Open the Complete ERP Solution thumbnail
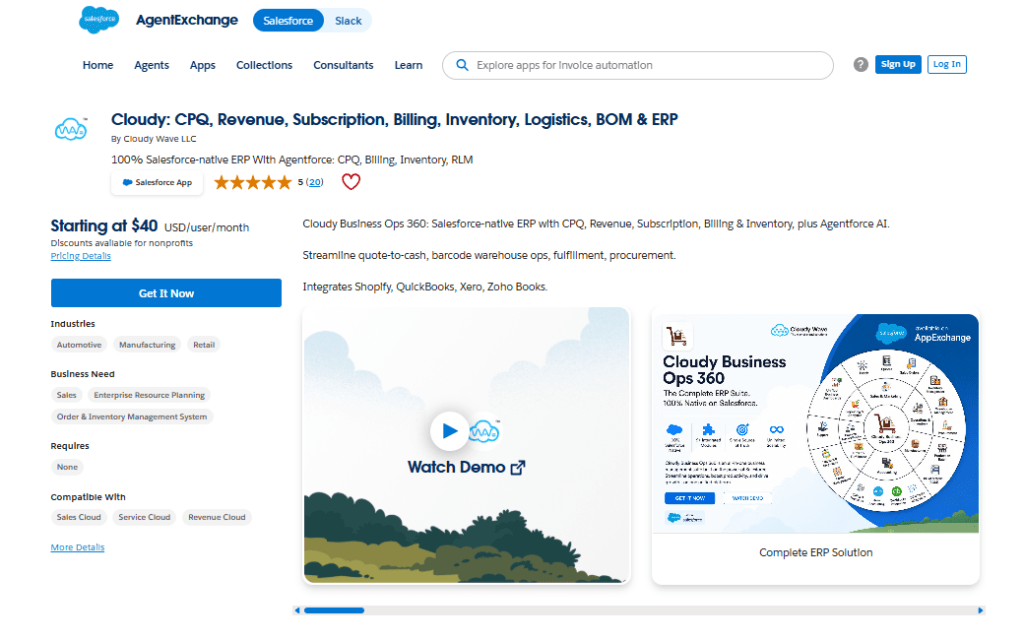This screenshot has height=640, width=1024. pos(815,423)
